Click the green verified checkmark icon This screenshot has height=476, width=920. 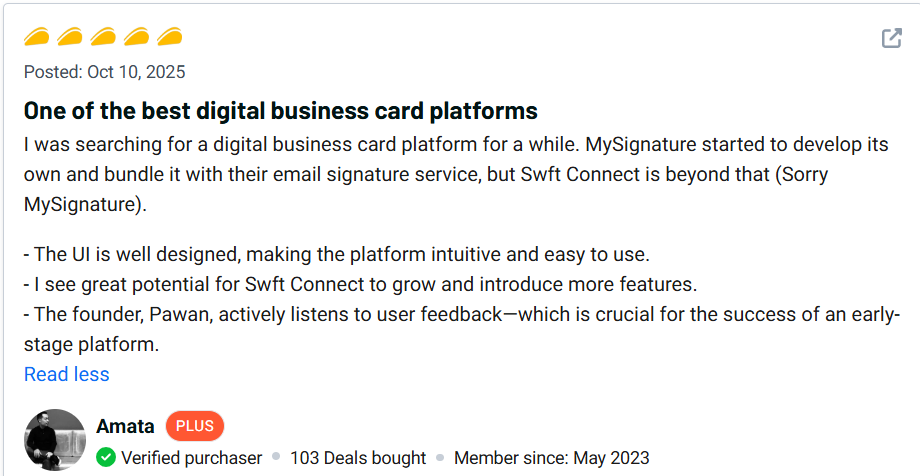tap(106, 458)
